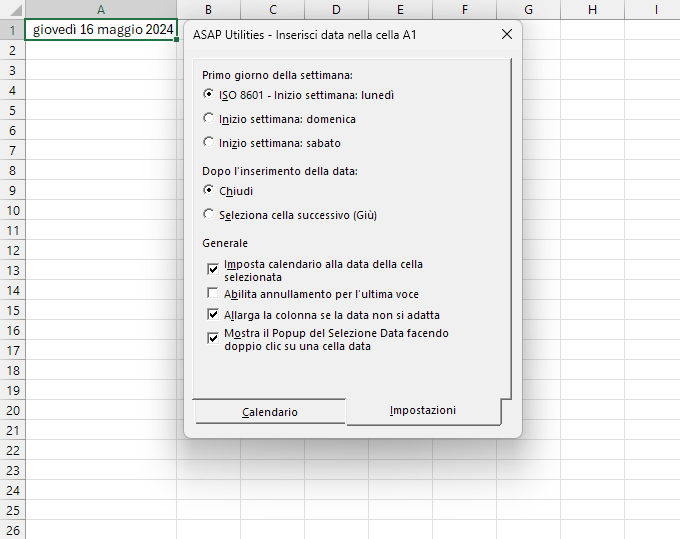Uncheck Imposta calendario alla data della cella

tap(213, 269)
